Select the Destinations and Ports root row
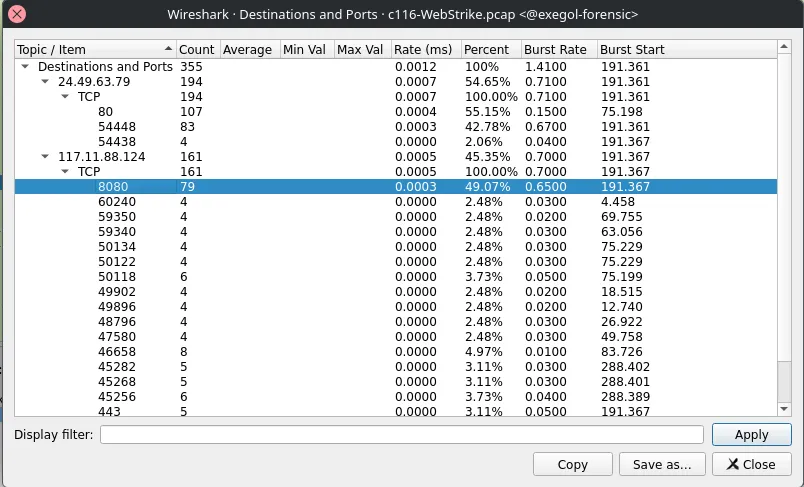 396,67
